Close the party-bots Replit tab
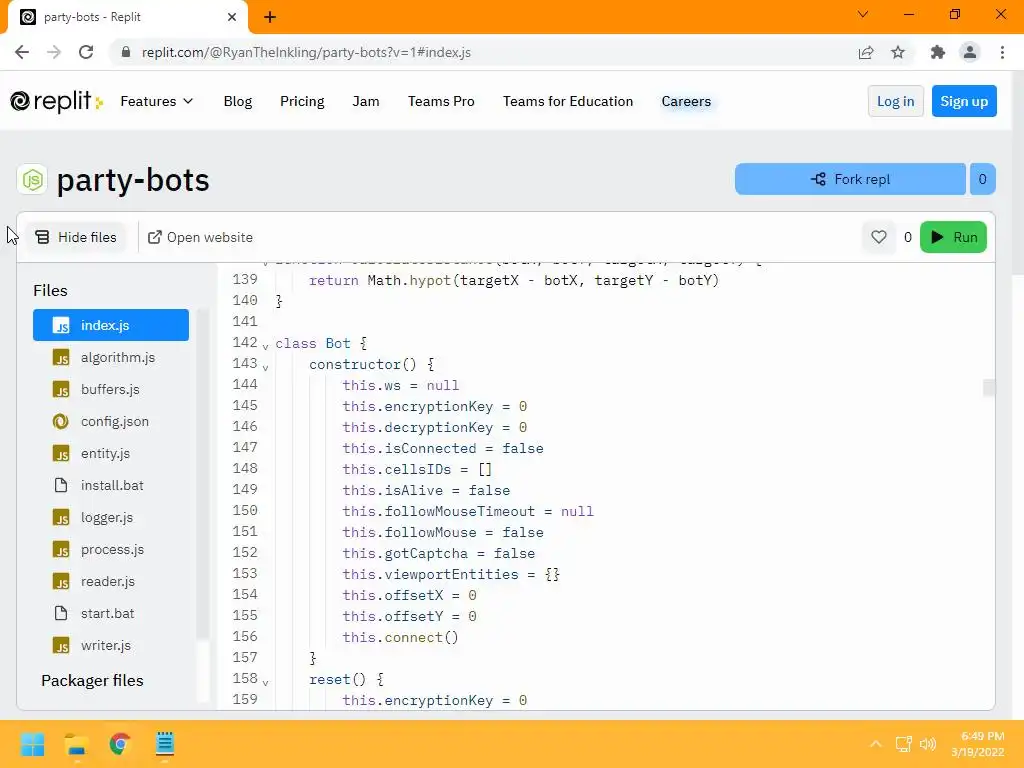This screenshot has height=768, width=1024. [232, 17]
